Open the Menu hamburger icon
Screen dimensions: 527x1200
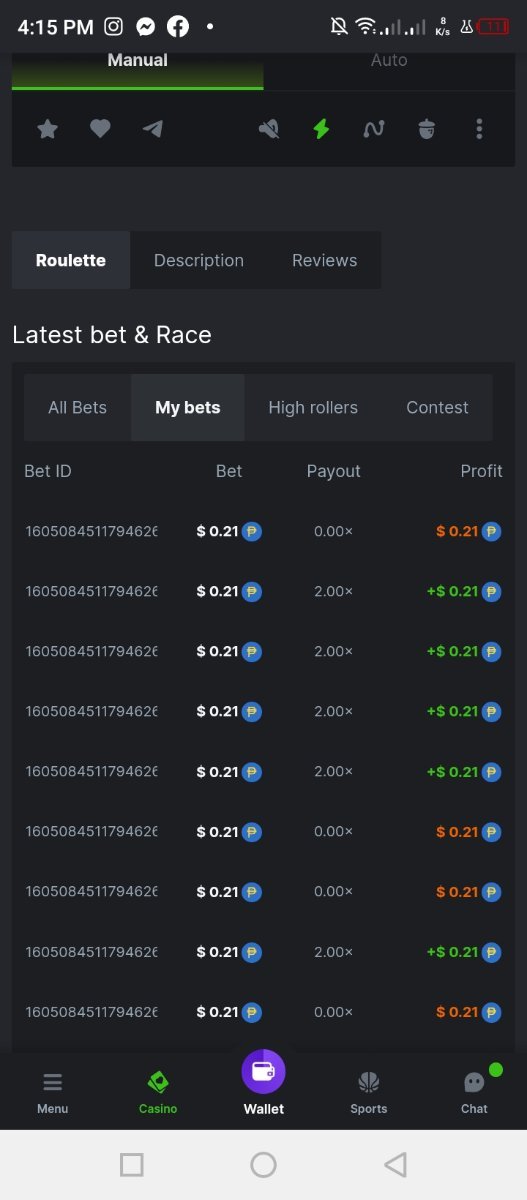click(x=53, y=1091)
